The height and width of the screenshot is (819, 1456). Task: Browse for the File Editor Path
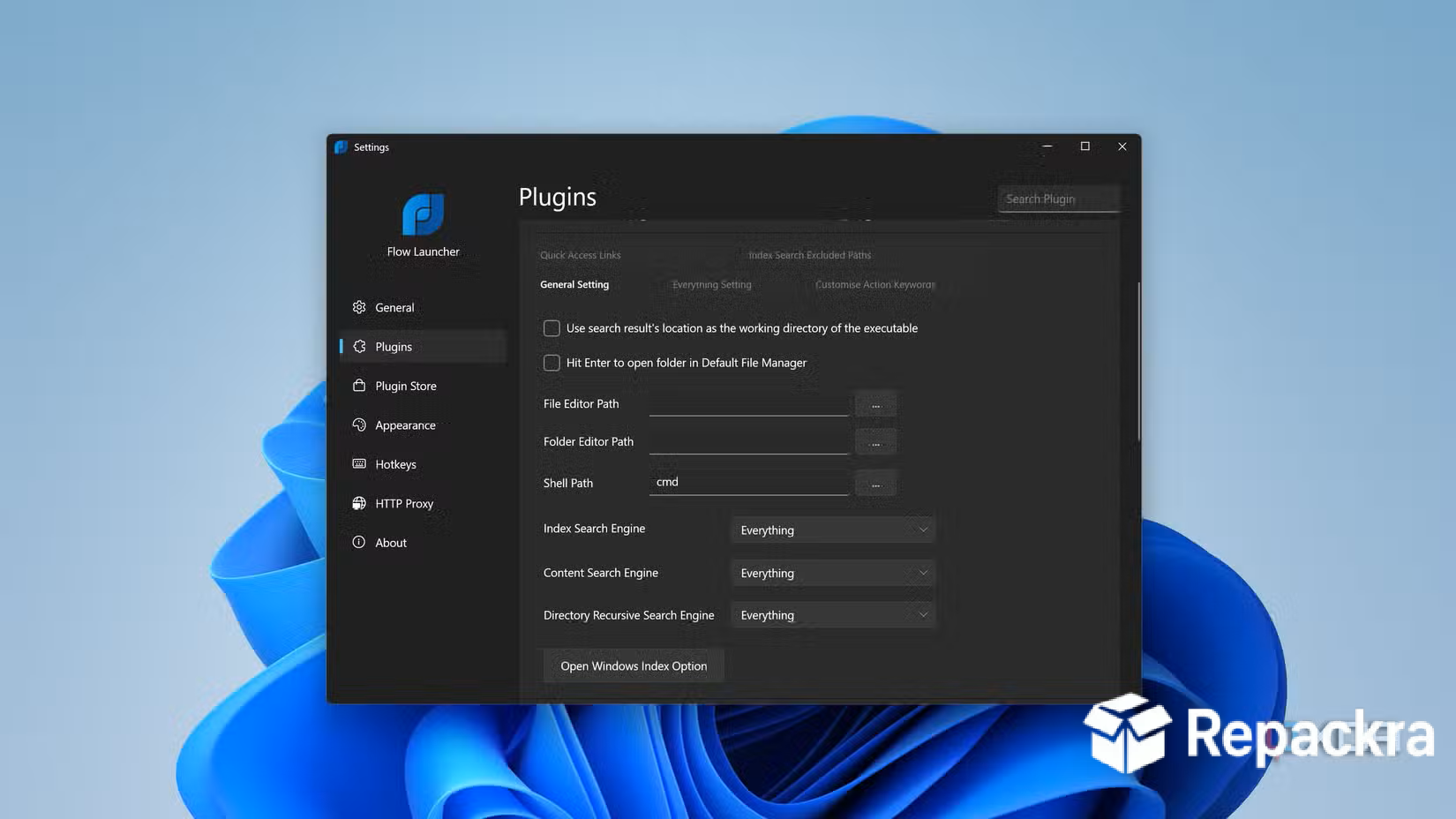click(875, 404)
